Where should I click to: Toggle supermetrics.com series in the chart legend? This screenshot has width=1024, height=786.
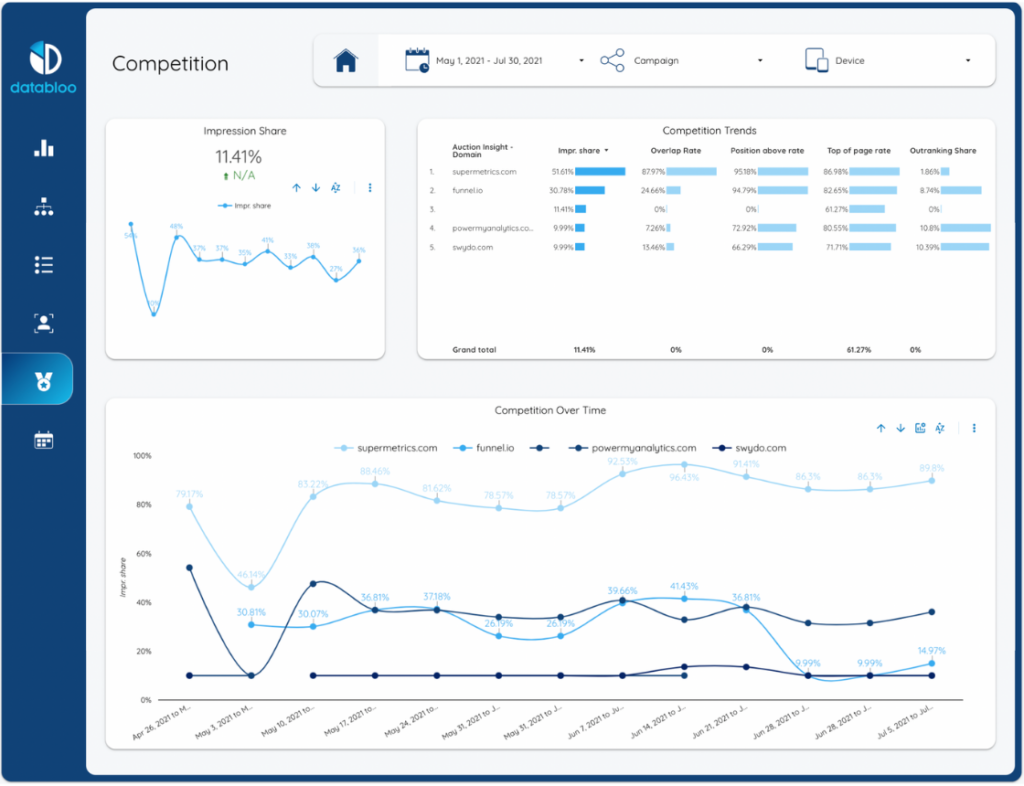[x=387, y=448]
